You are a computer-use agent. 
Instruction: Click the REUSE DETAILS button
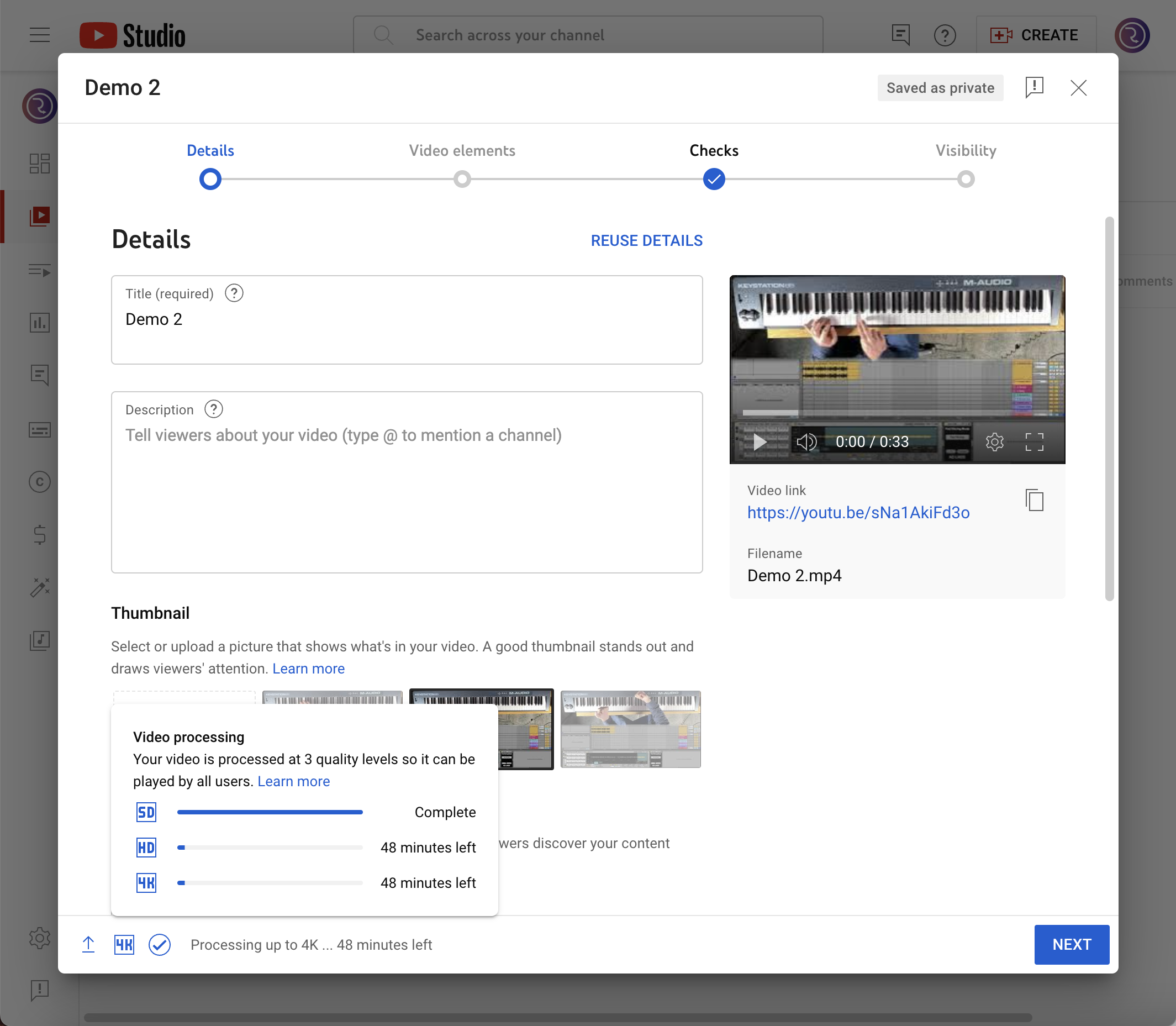(x=646, y=240)
